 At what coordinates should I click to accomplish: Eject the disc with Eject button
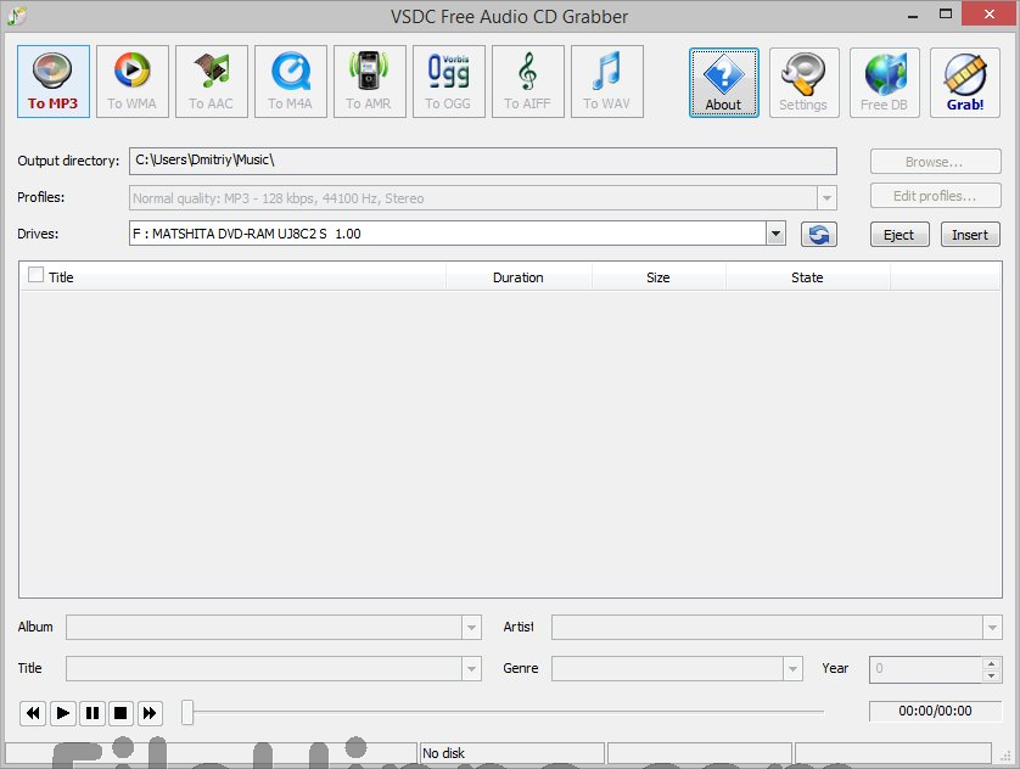[898, 235]
